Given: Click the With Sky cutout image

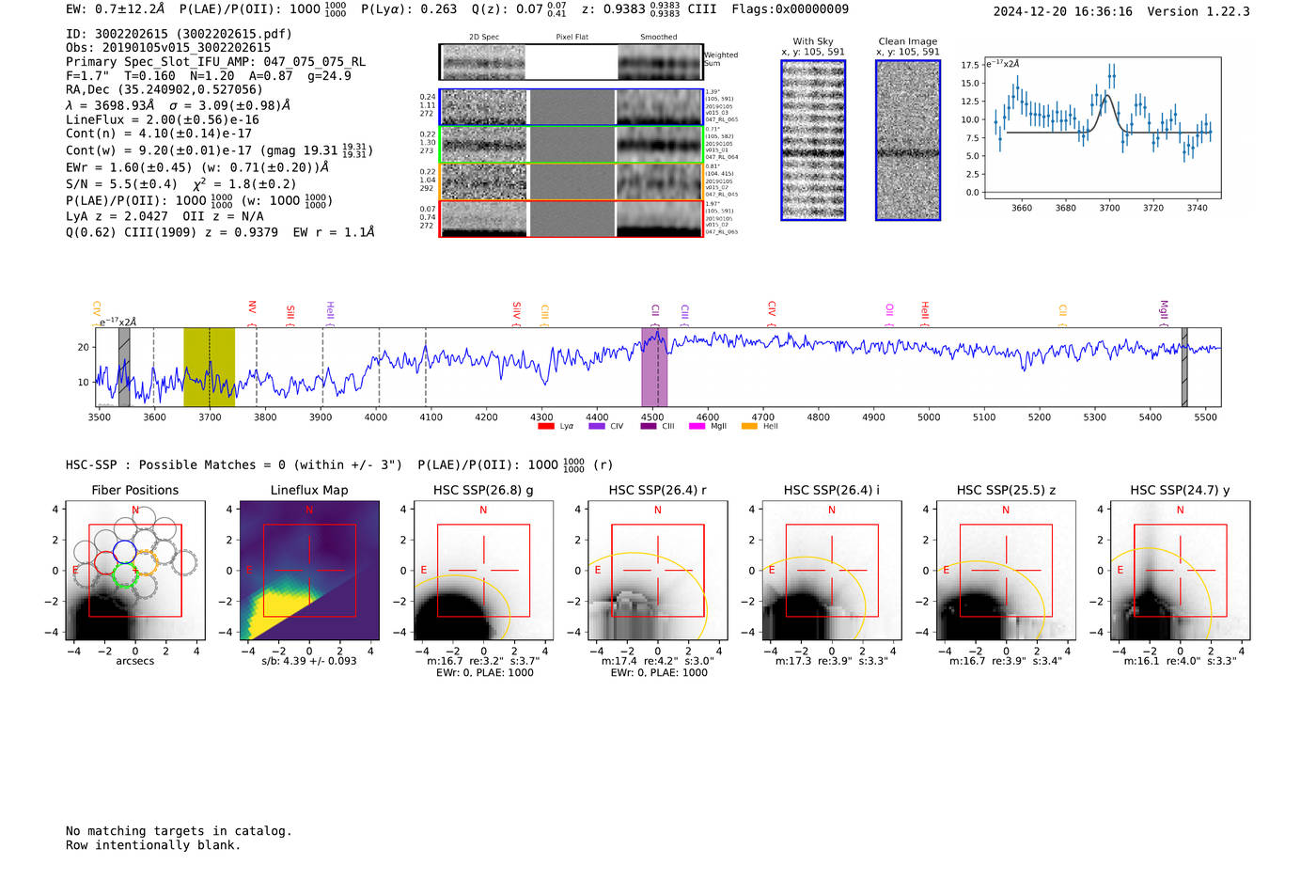Looking at the screenshot, I should coord(813,140).
